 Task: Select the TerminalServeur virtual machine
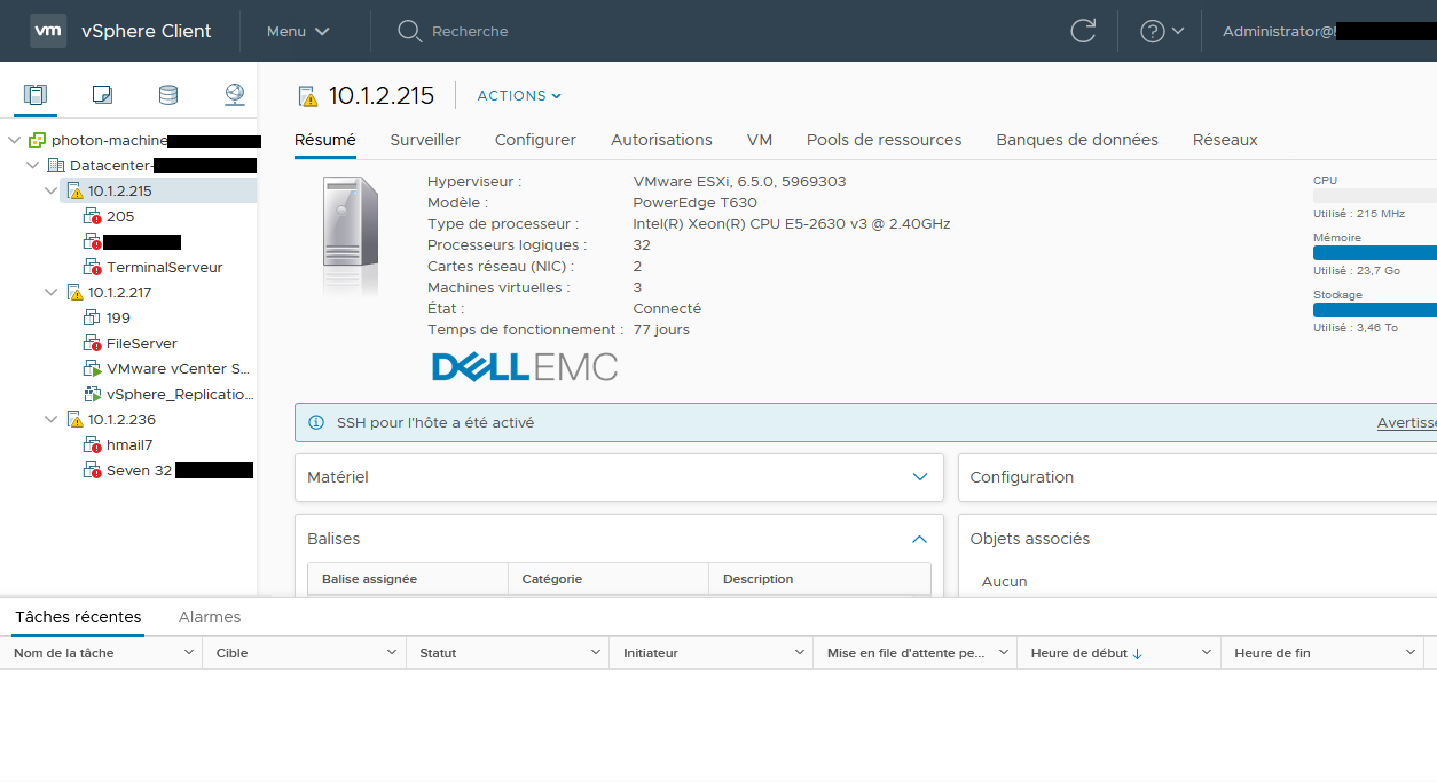coord(164,267)
